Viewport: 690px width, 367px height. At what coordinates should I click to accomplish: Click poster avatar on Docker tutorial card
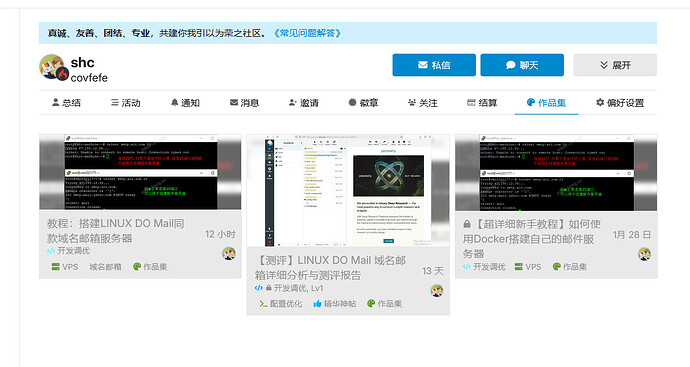click(644, 254)
